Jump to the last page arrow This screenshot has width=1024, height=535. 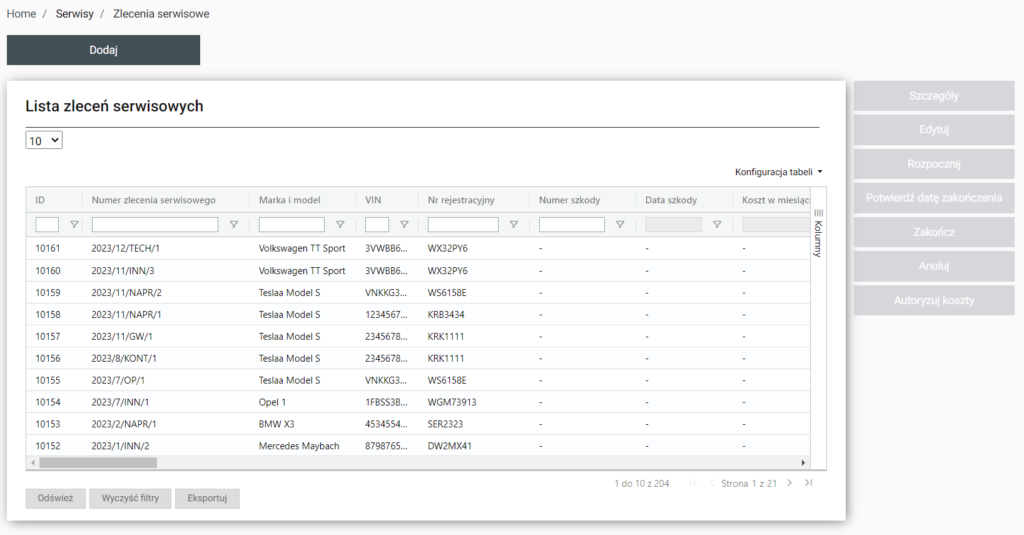tap(808, 483)
